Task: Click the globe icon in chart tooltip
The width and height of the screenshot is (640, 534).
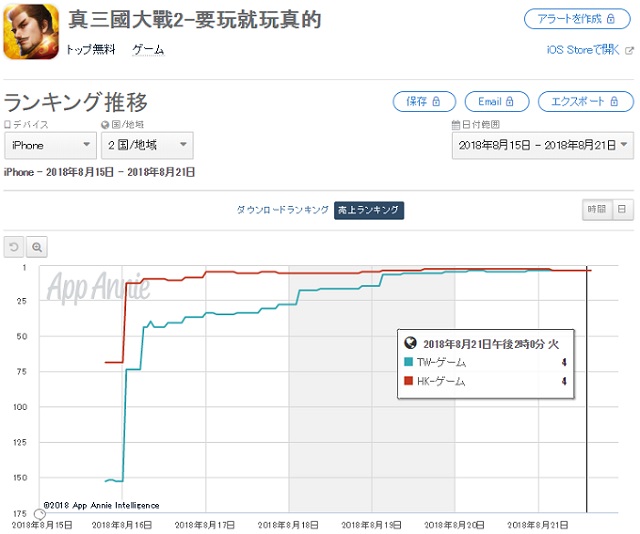Action: point(410,342)
